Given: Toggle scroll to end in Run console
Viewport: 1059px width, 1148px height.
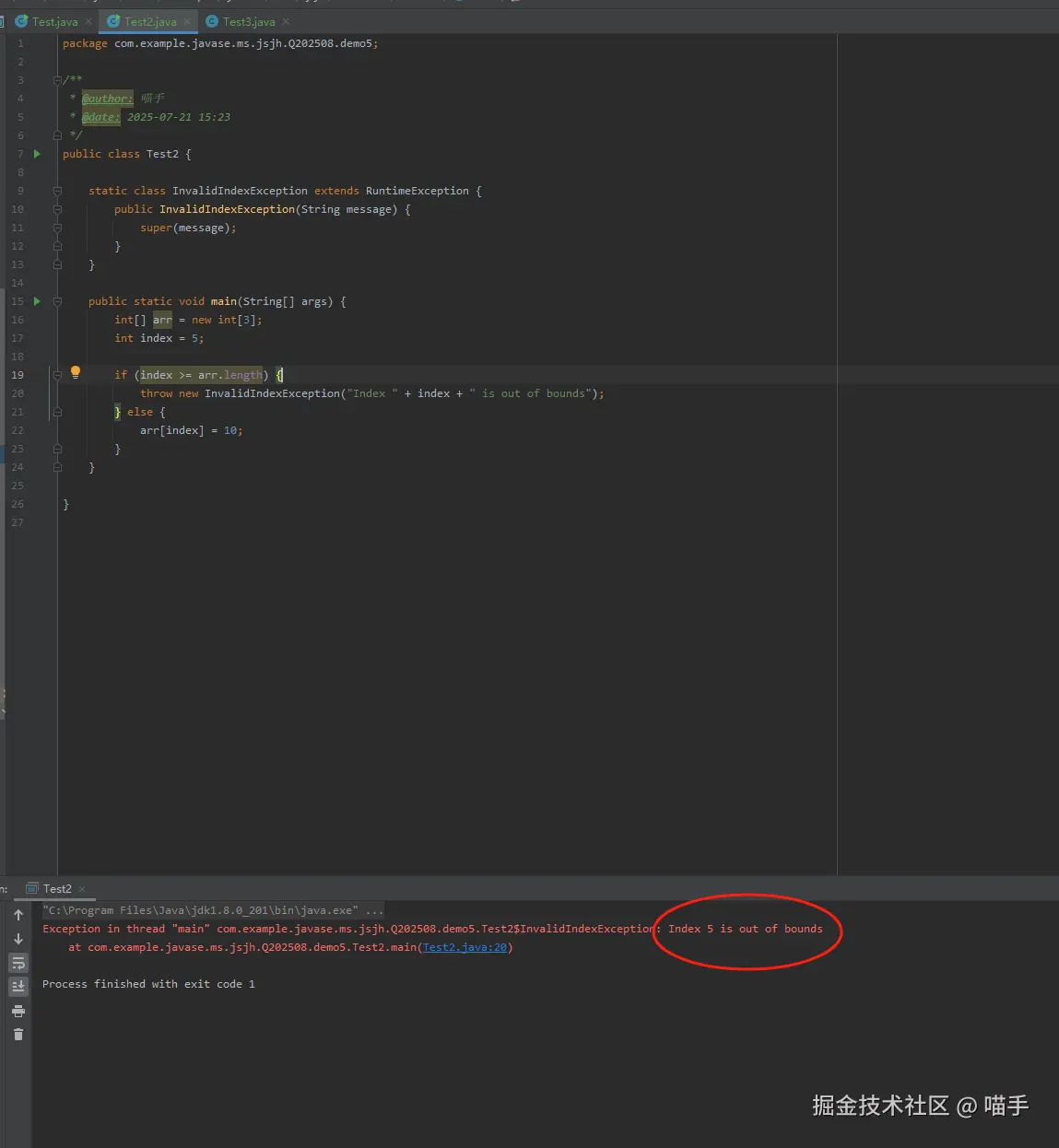Looking at the screenshot, I should [18, 986].
